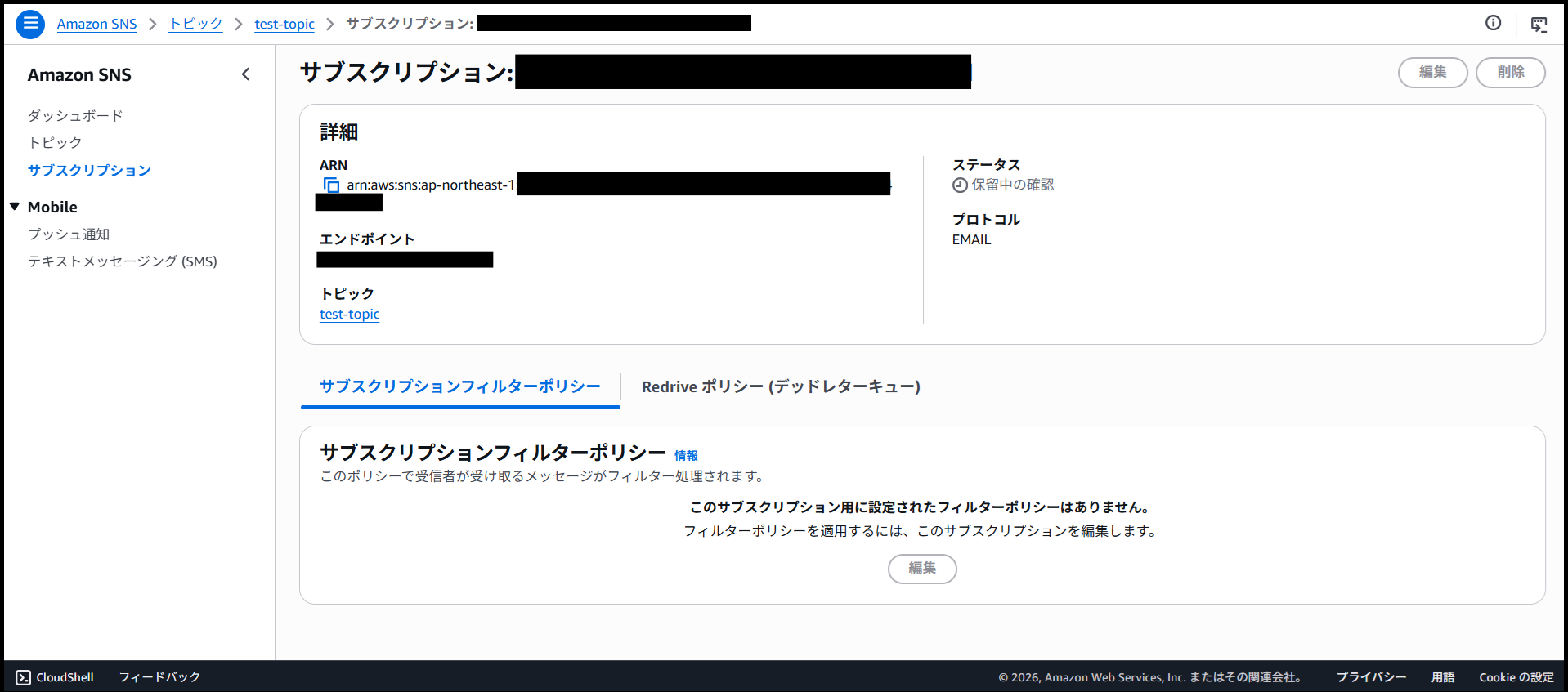The width and height of the screenshot is (1568, 692).
Task: Click the Mobile section heading
Action: pos(52,208)
